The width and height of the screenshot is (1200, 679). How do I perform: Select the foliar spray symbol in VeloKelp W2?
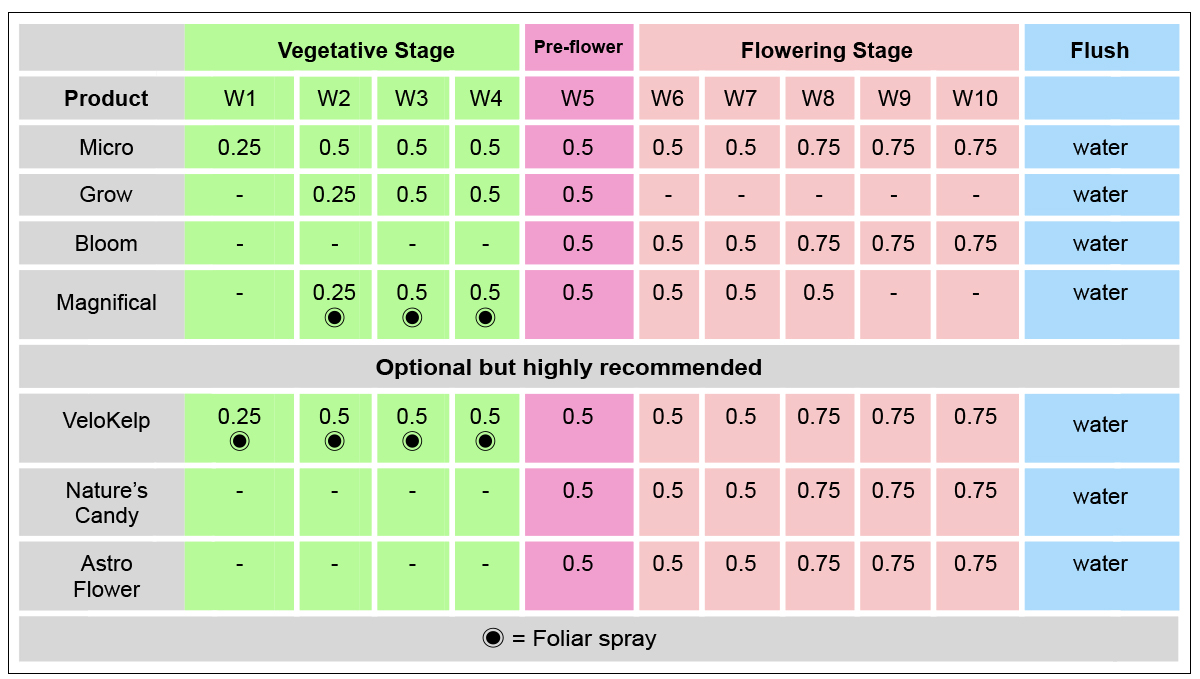tap(334, 441)
